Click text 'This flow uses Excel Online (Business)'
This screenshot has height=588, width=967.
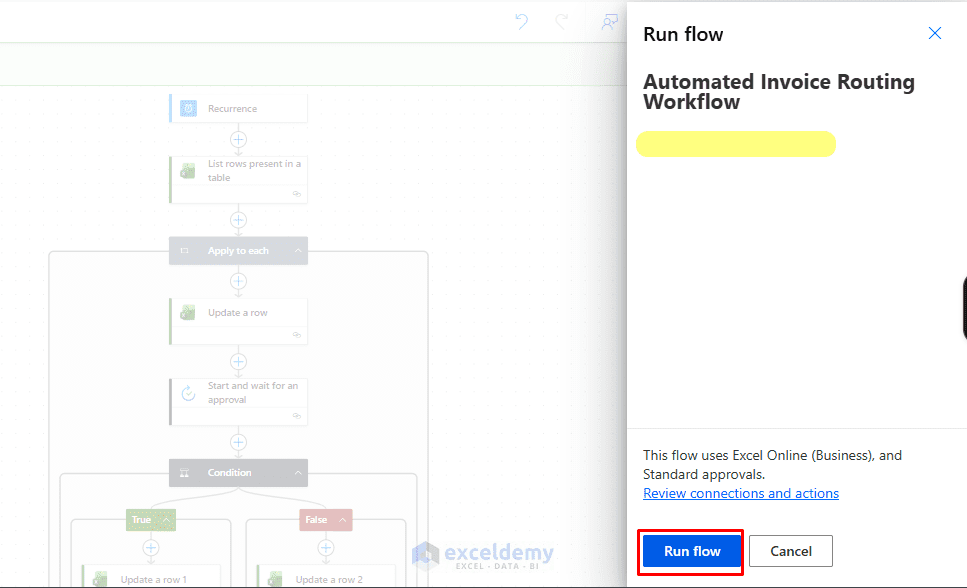click(x=759, y=455)
